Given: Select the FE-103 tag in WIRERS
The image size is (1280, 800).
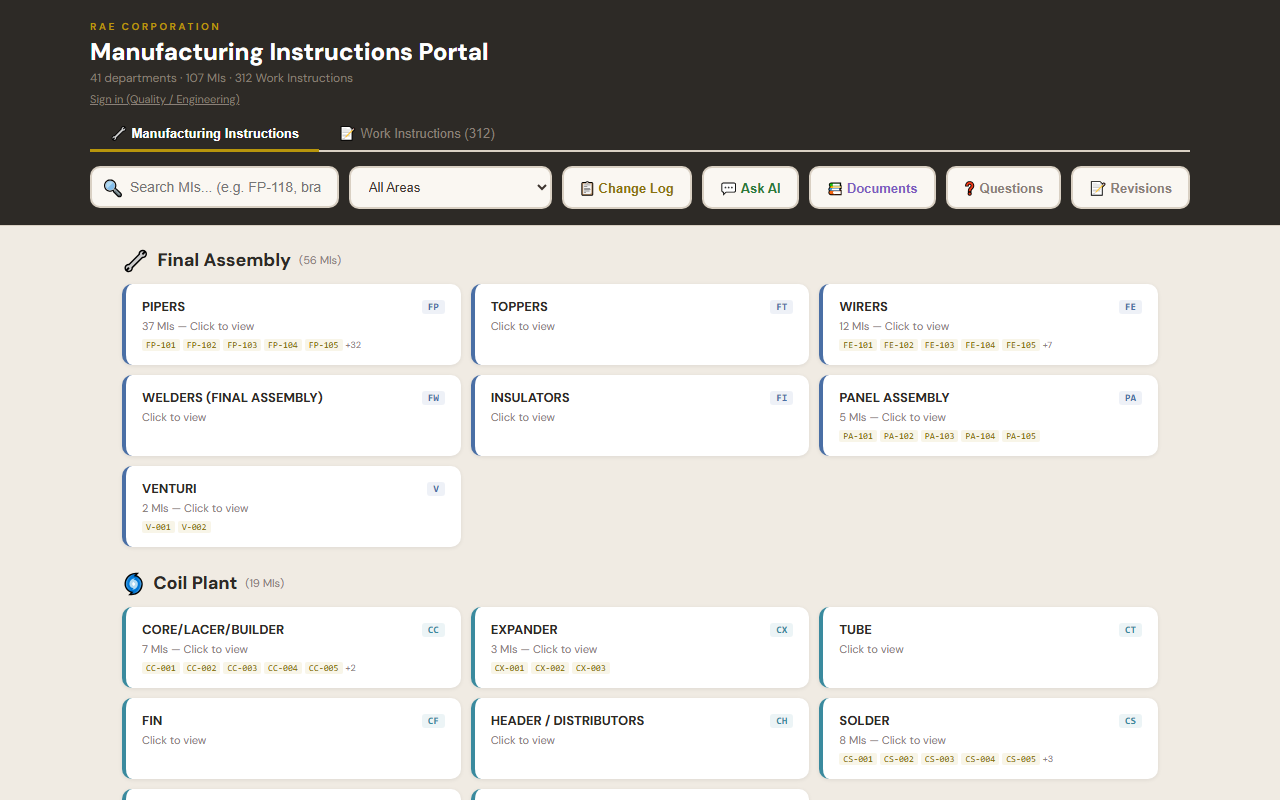Looking at the screenshot, I should [x=940, y=345].
